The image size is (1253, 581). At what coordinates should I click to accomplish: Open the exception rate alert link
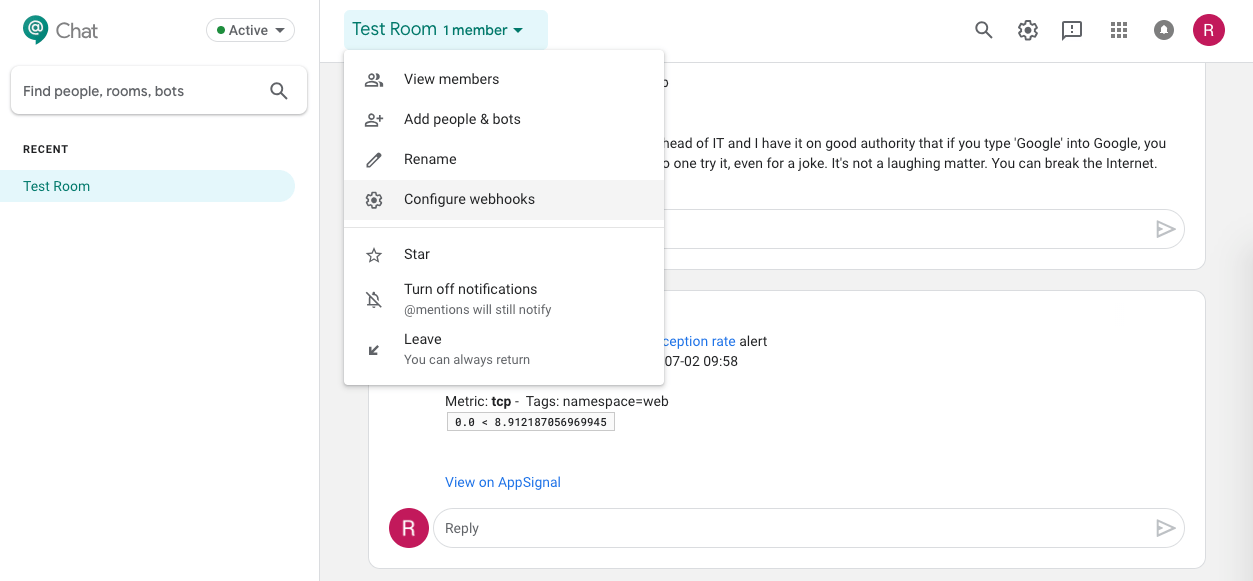click(x=700, y=341)
